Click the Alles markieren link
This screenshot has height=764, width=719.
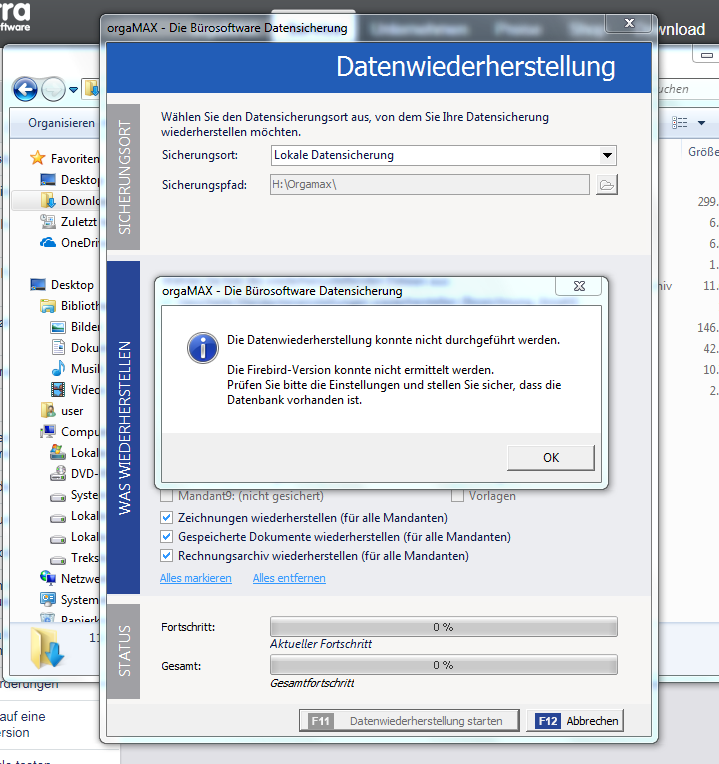click(196, 578)
